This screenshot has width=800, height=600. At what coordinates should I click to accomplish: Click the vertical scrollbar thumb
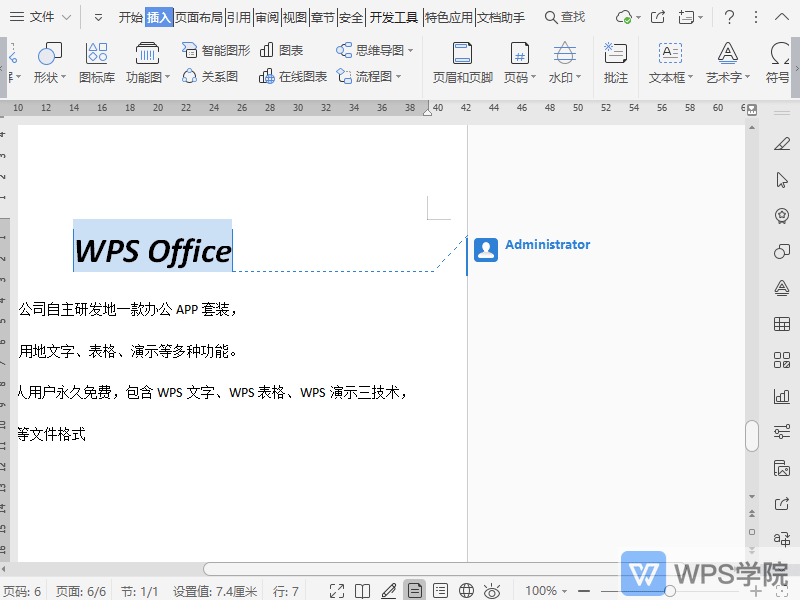pyautogui.click(x=752, y=436)
